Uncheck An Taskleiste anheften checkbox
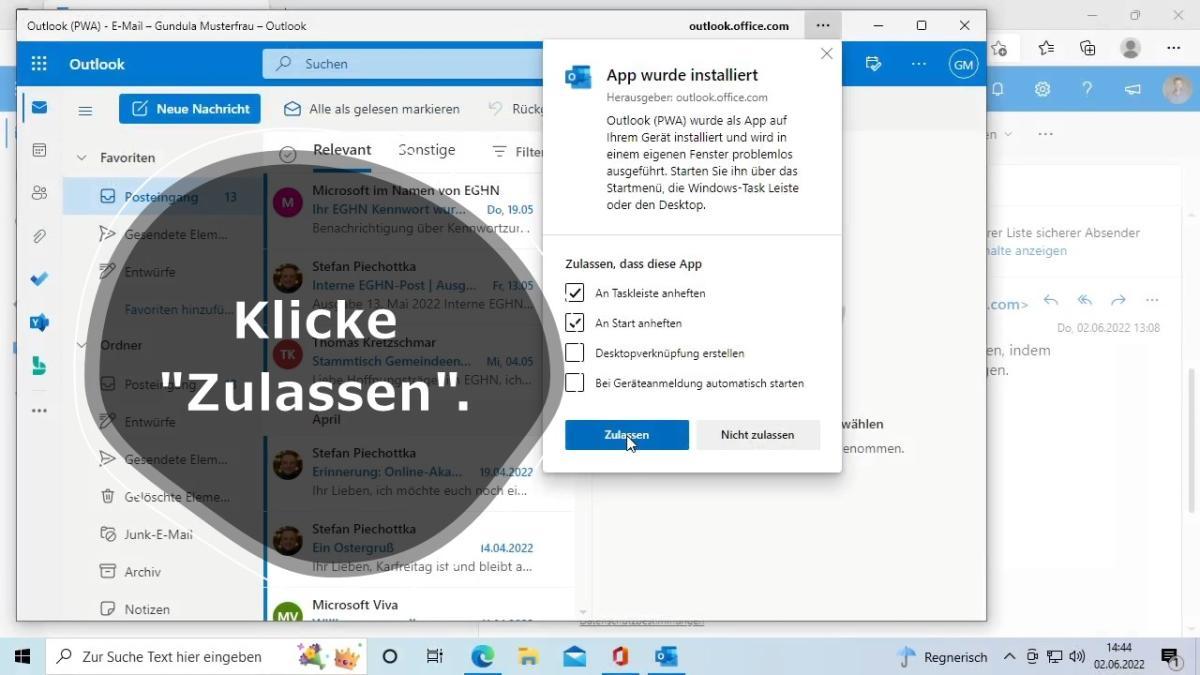The width and height of the screenshot is (1200, 675). click(575, 293)
